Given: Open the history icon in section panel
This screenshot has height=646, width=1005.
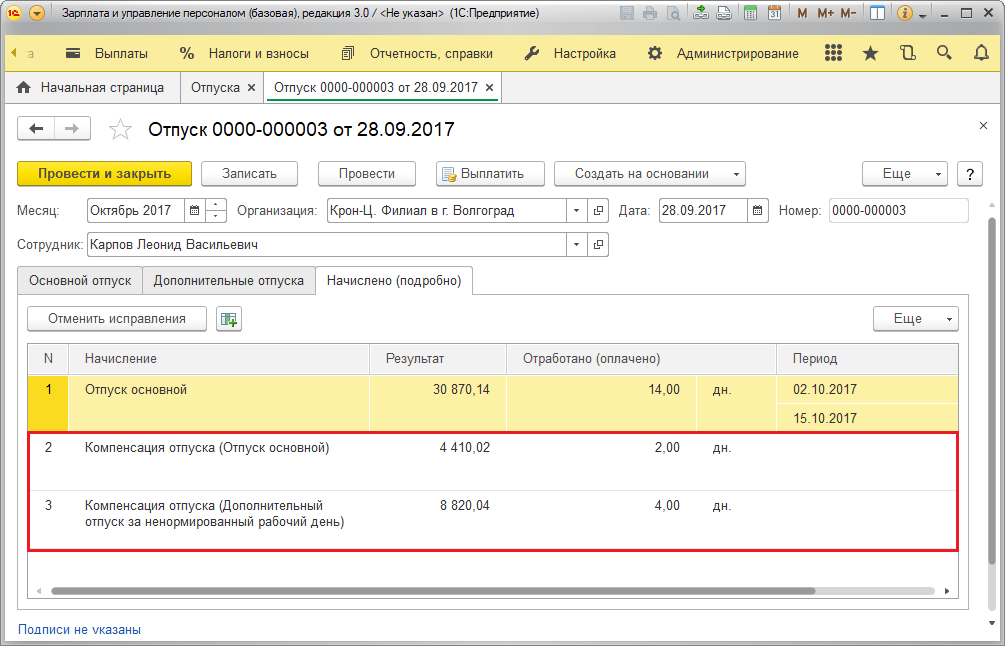Looking at the screenshot, I should click(x=908, y=53).
